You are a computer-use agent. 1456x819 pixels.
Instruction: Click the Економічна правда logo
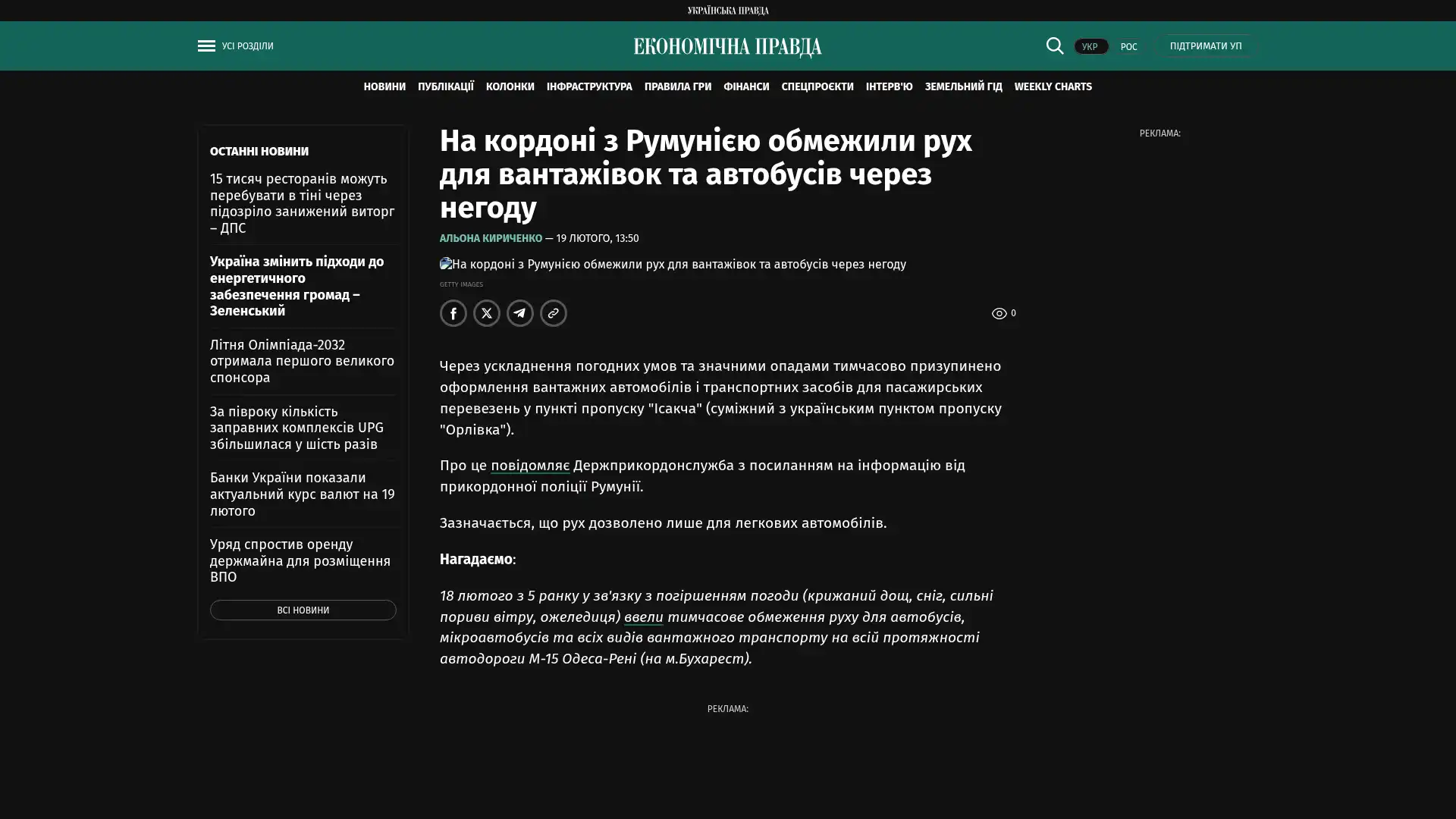point(727,47)
